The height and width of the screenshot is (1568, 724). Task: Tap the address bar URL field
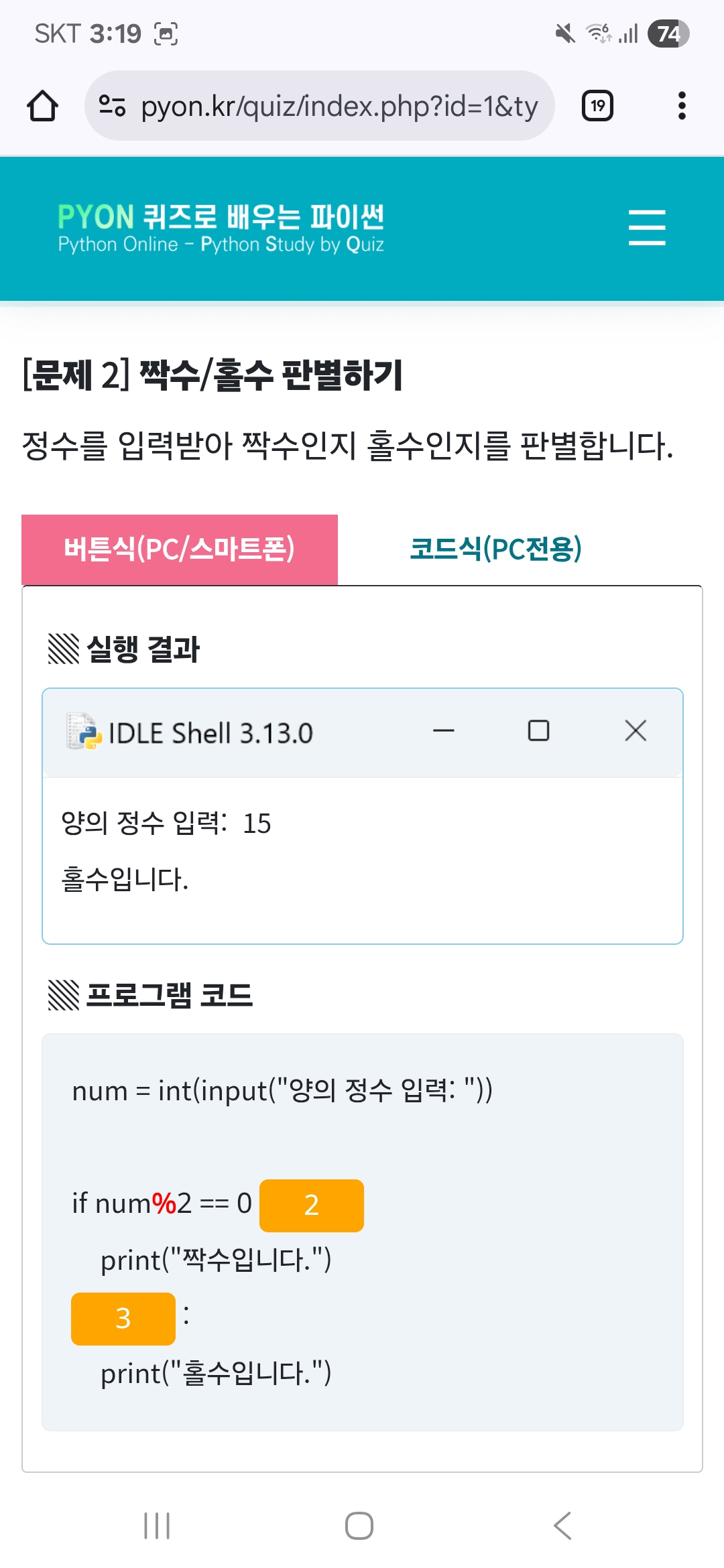point(339,106)
